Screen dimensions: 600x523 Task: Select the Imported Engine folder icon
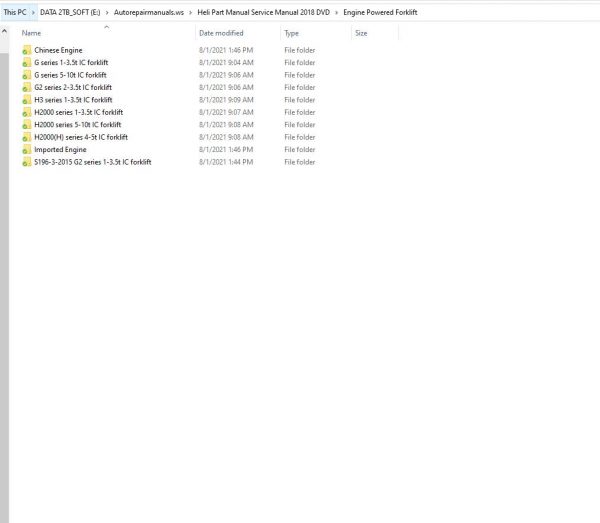pos(26,150)
